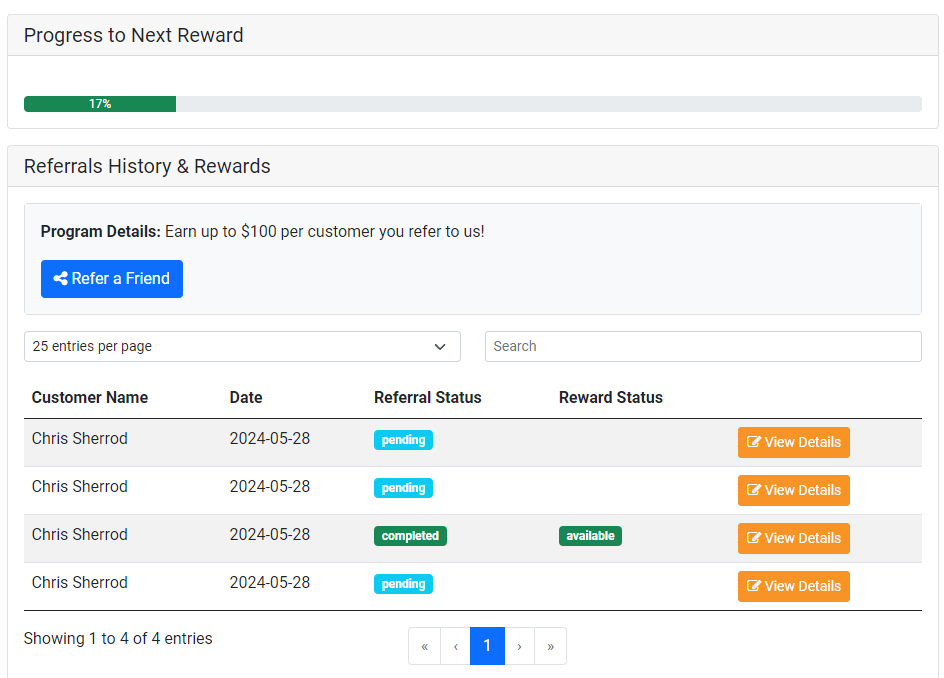
Task: Expand the 25 entries per page dropdown
Action: tap(242, 346)
